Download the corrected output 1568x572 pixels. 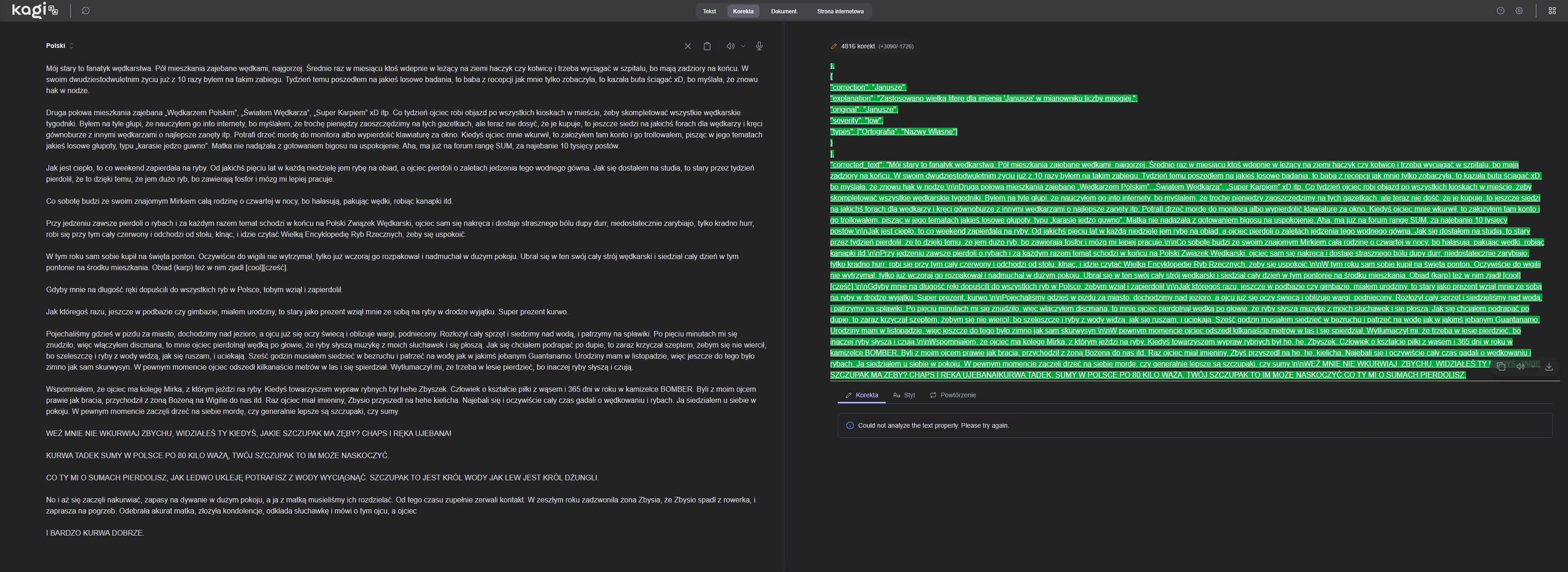click(x=1549, y=366)
